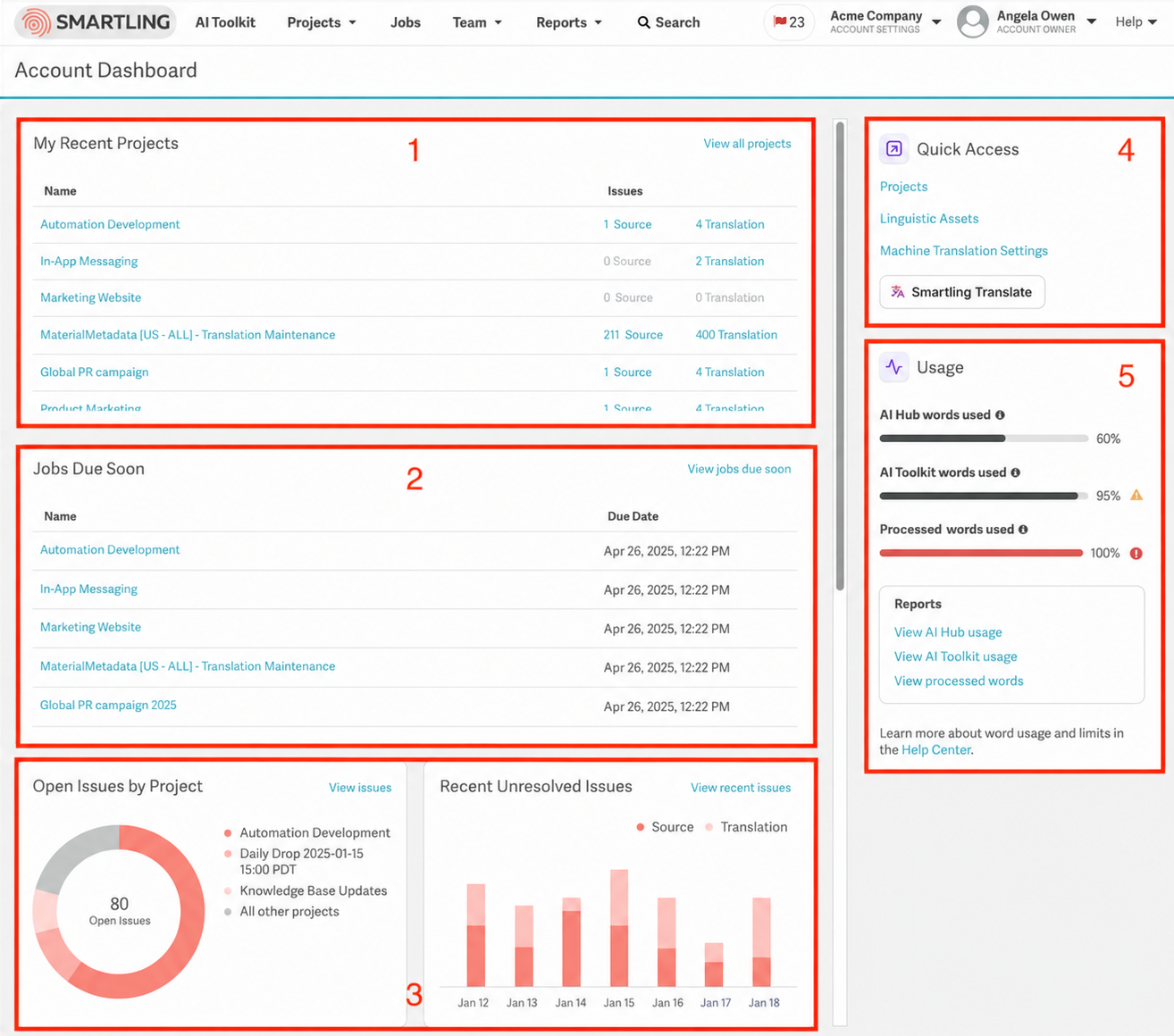The height and width of the screenshot is (1036, 1174).
Task: Go to Jobs in the navigation bar
Action: tap(406, 22)
